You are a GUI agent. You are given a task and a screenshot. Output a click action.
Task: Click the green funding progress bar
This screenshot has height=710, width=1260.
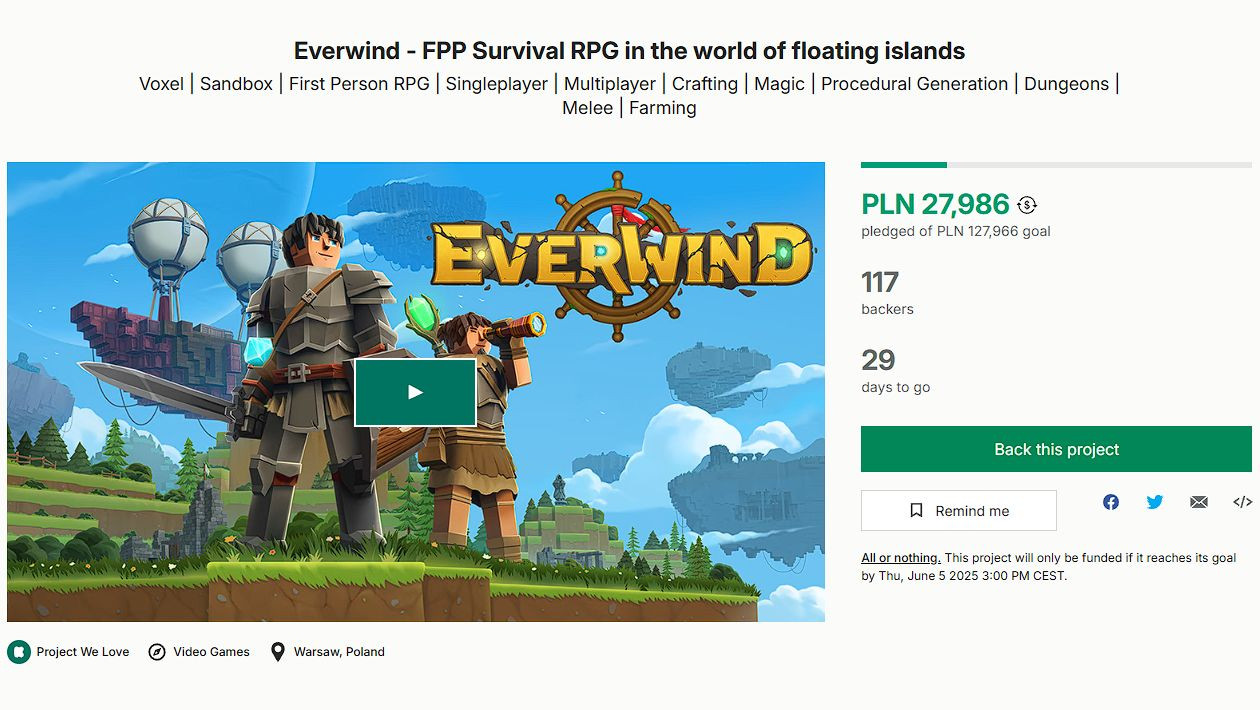pos(904,165)
